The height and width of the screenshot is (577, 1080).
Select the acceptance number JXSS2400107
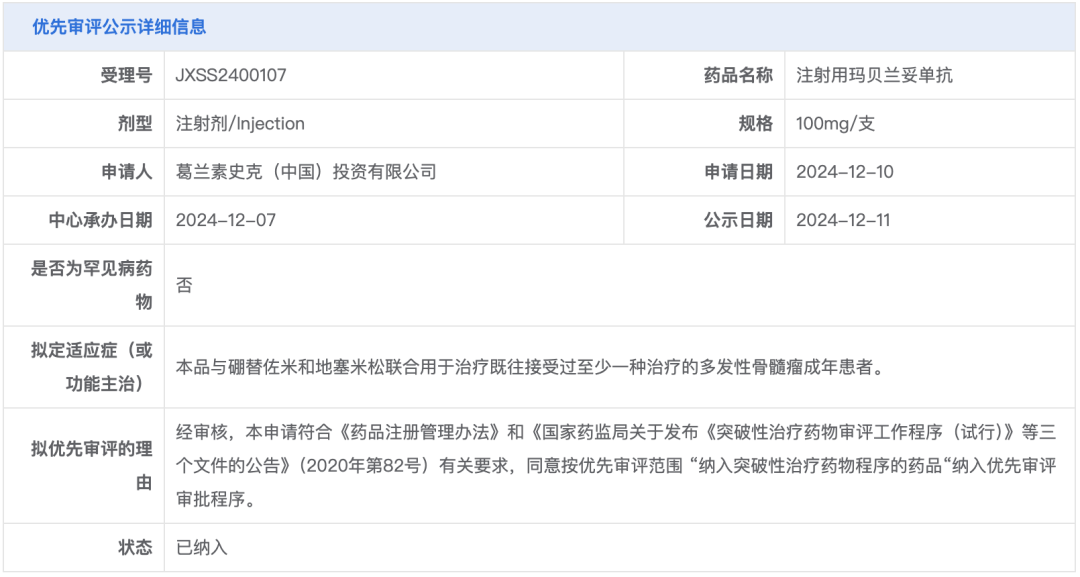pos(231,75)
